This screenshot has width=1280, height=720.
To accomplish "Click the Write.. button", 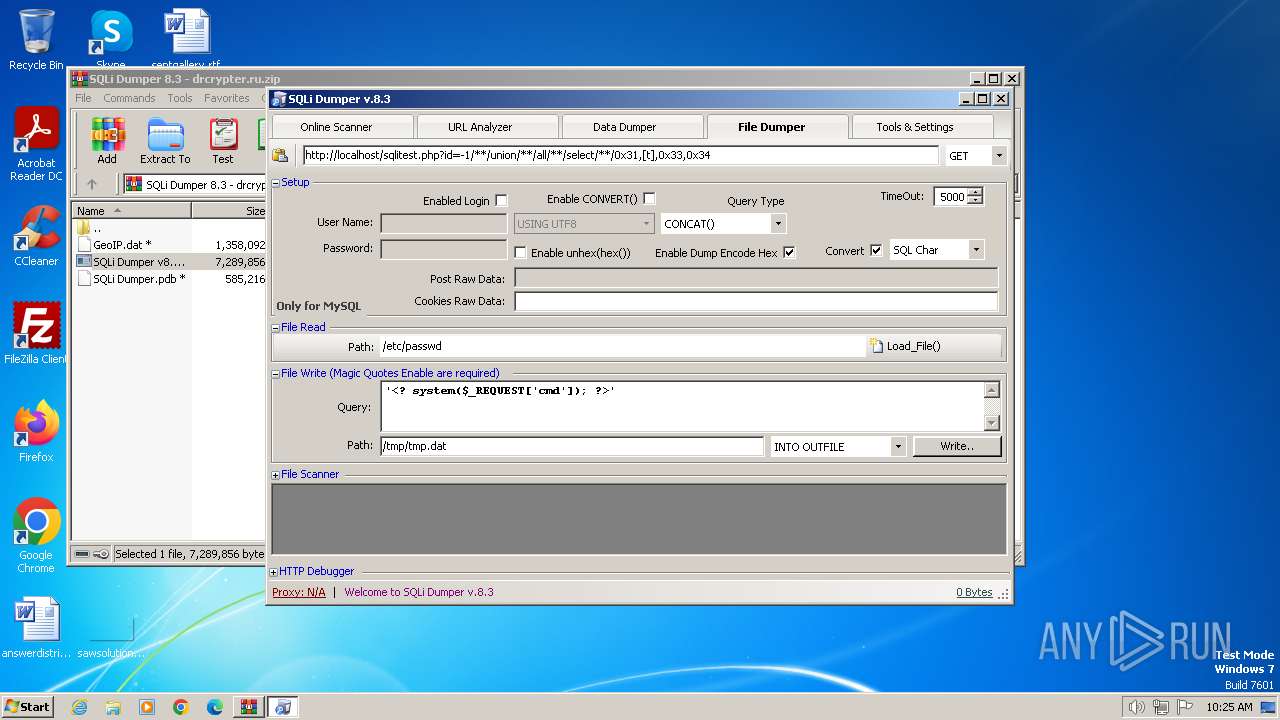I will tap(957, 446).
